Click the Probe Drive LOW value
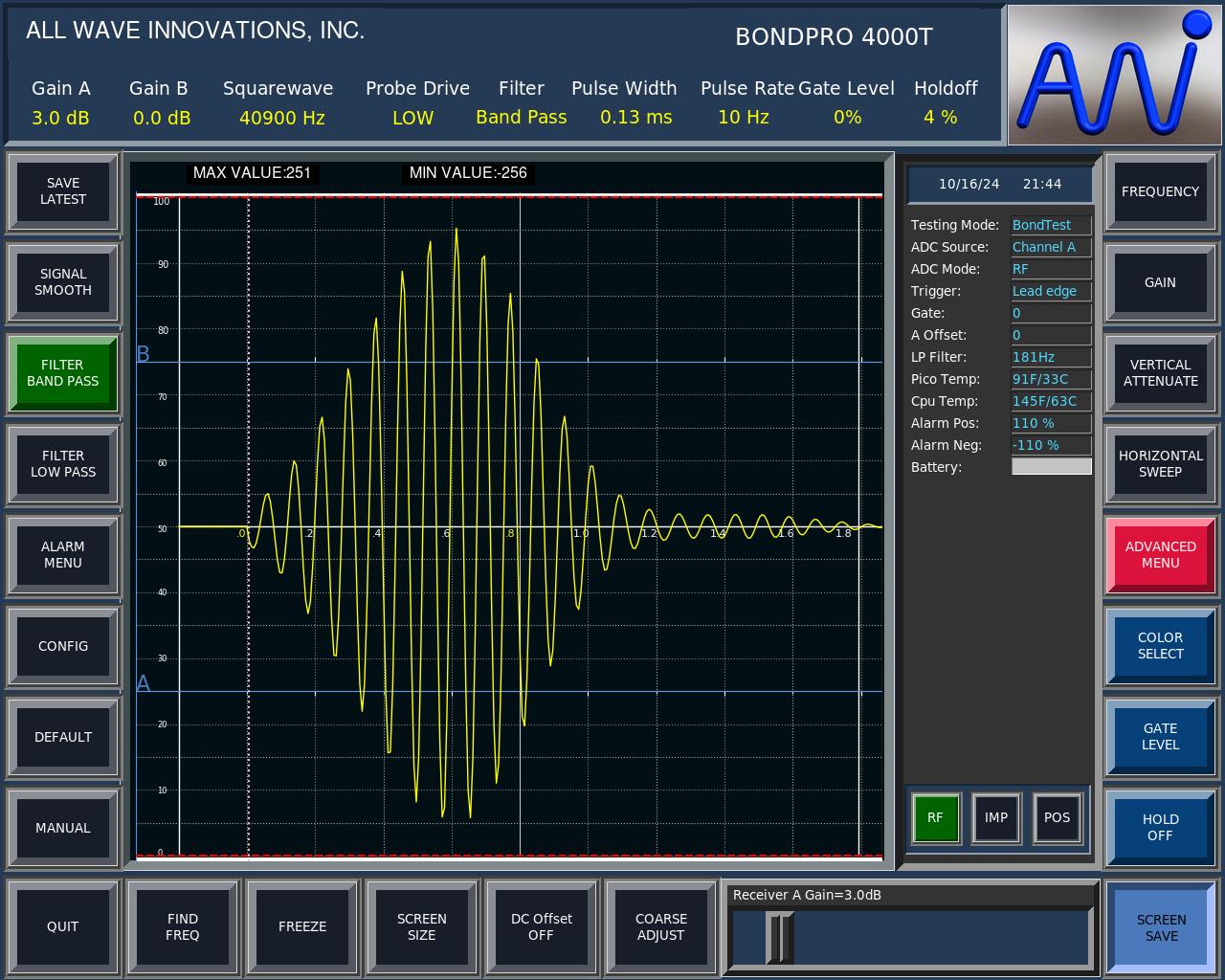The height and width of the screenshot is (980, 1225). 412,118
